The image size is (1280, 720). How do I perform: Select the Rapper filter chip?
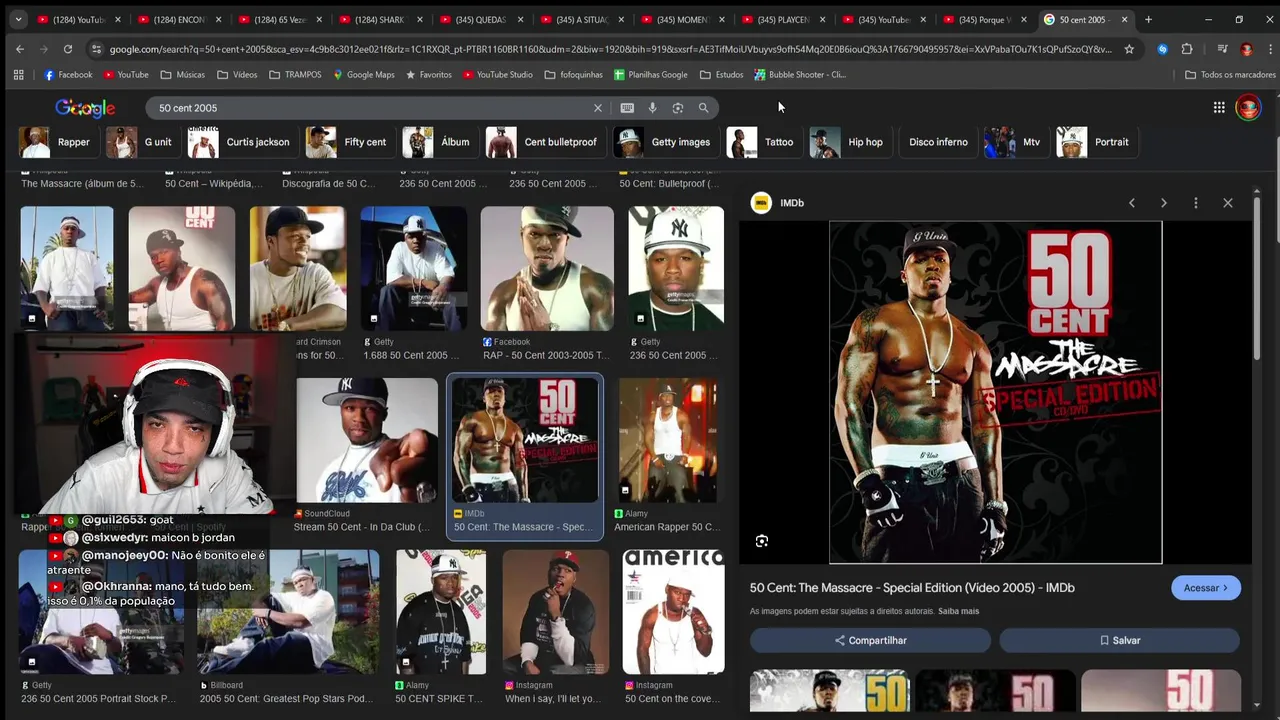point(57,142)
